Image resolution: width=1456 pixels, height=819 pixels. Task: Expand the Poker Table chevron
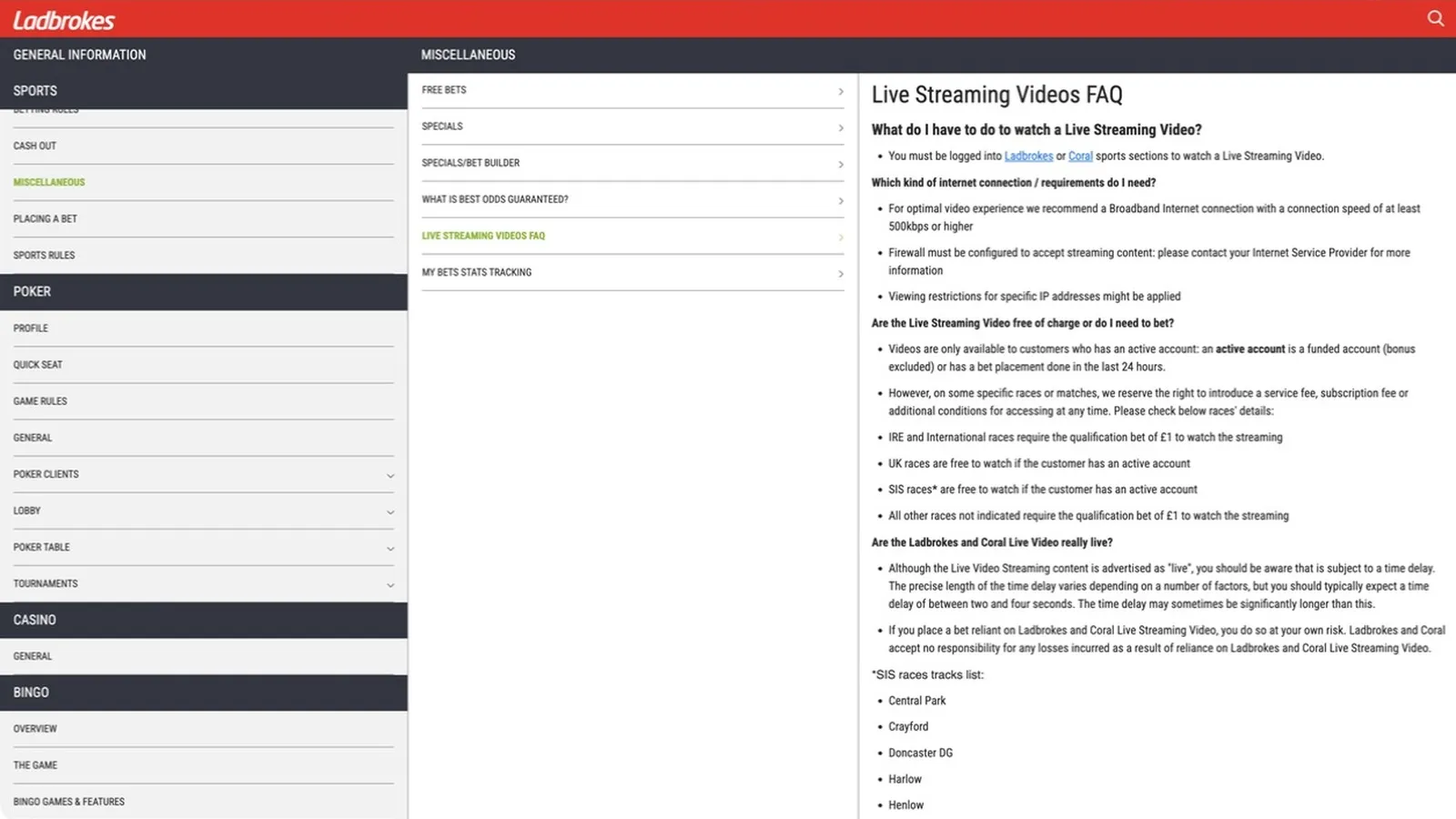click(390, 548)
